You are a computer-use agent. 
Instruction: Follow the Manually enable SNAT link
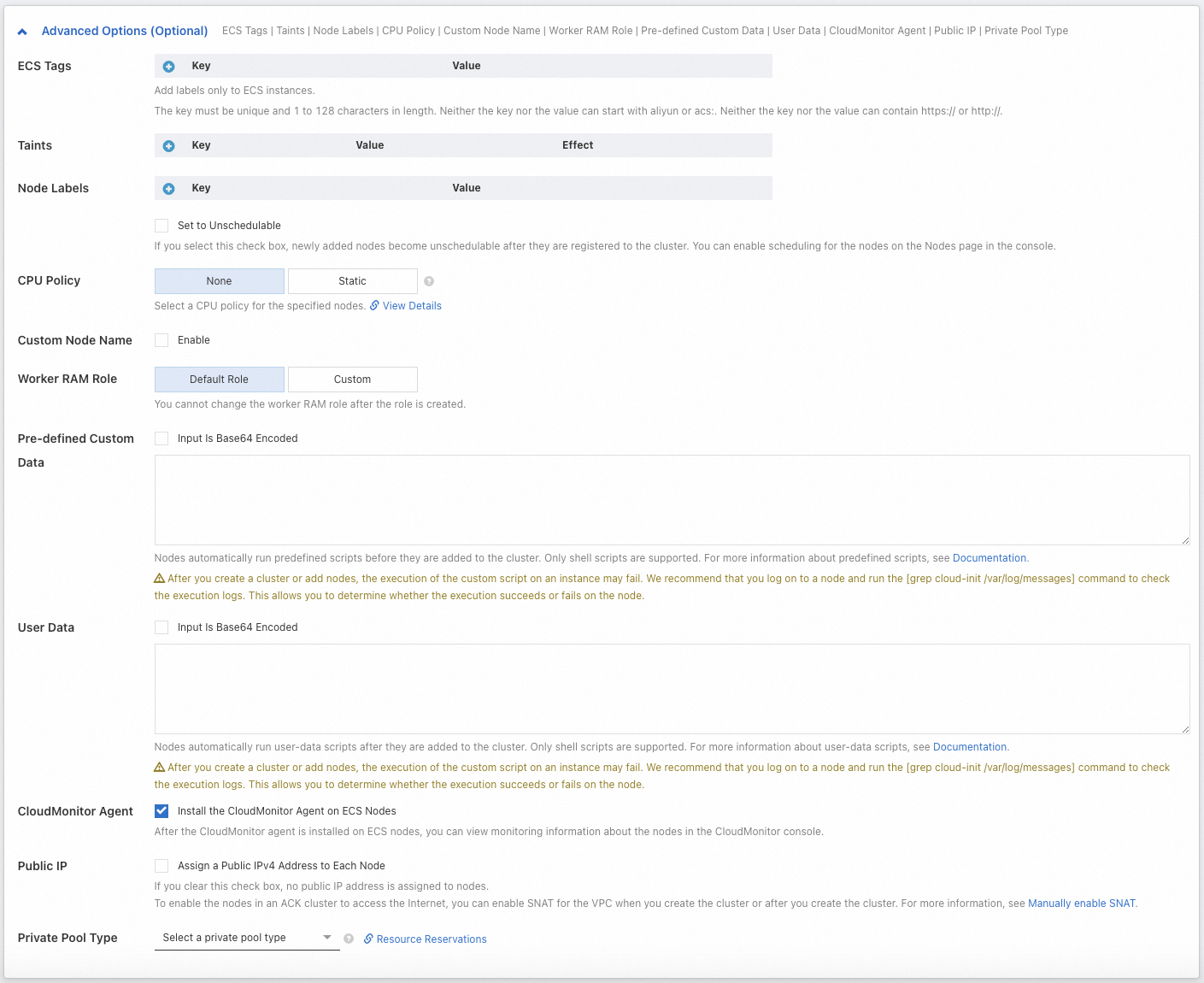click(1082, 904)
